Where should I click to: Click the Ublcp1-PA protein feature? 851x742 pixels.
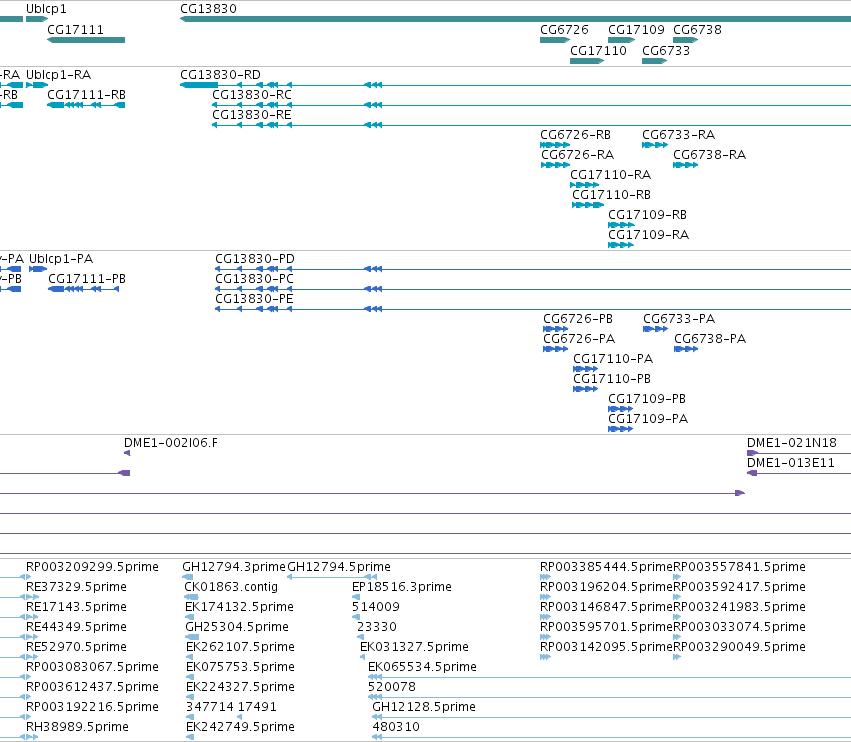click(x=38, y=269)
